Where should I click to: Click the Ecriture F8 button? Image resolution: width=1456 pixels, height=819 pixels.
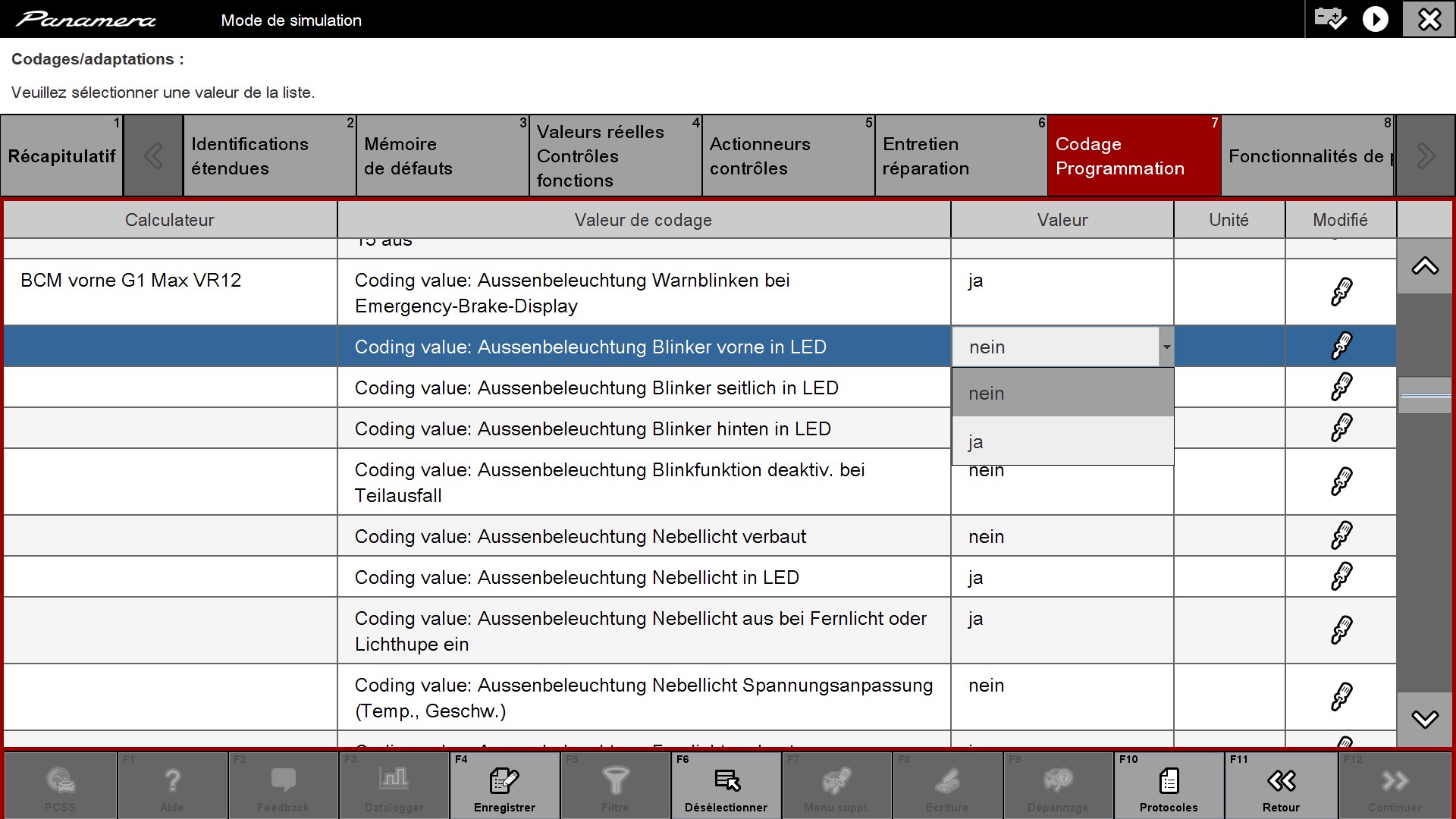point(947,786)
